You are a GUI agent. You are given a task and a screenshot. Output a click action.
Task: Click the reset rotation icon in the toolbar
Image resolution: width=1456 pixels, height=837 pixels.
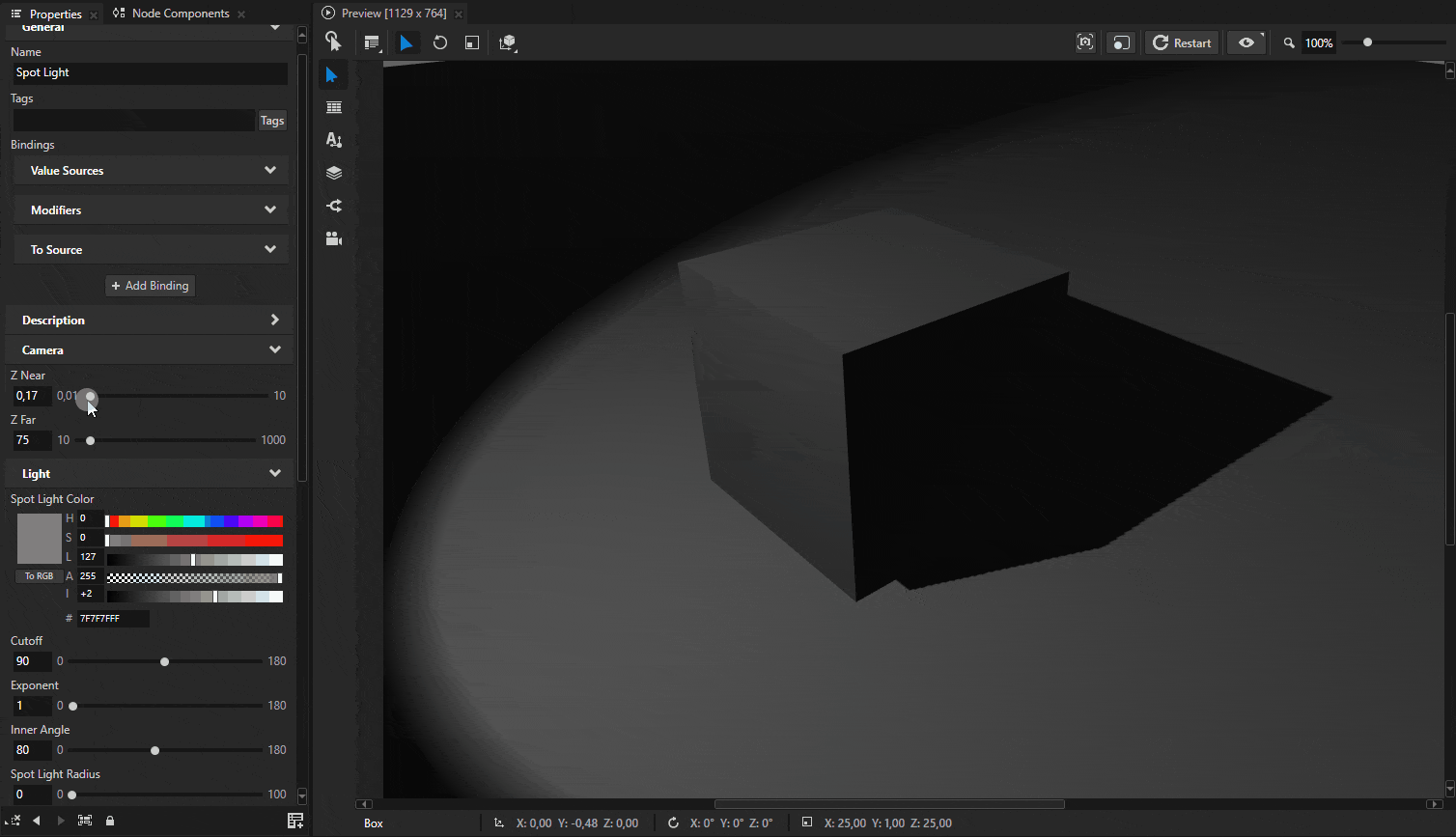coord(439,42)
